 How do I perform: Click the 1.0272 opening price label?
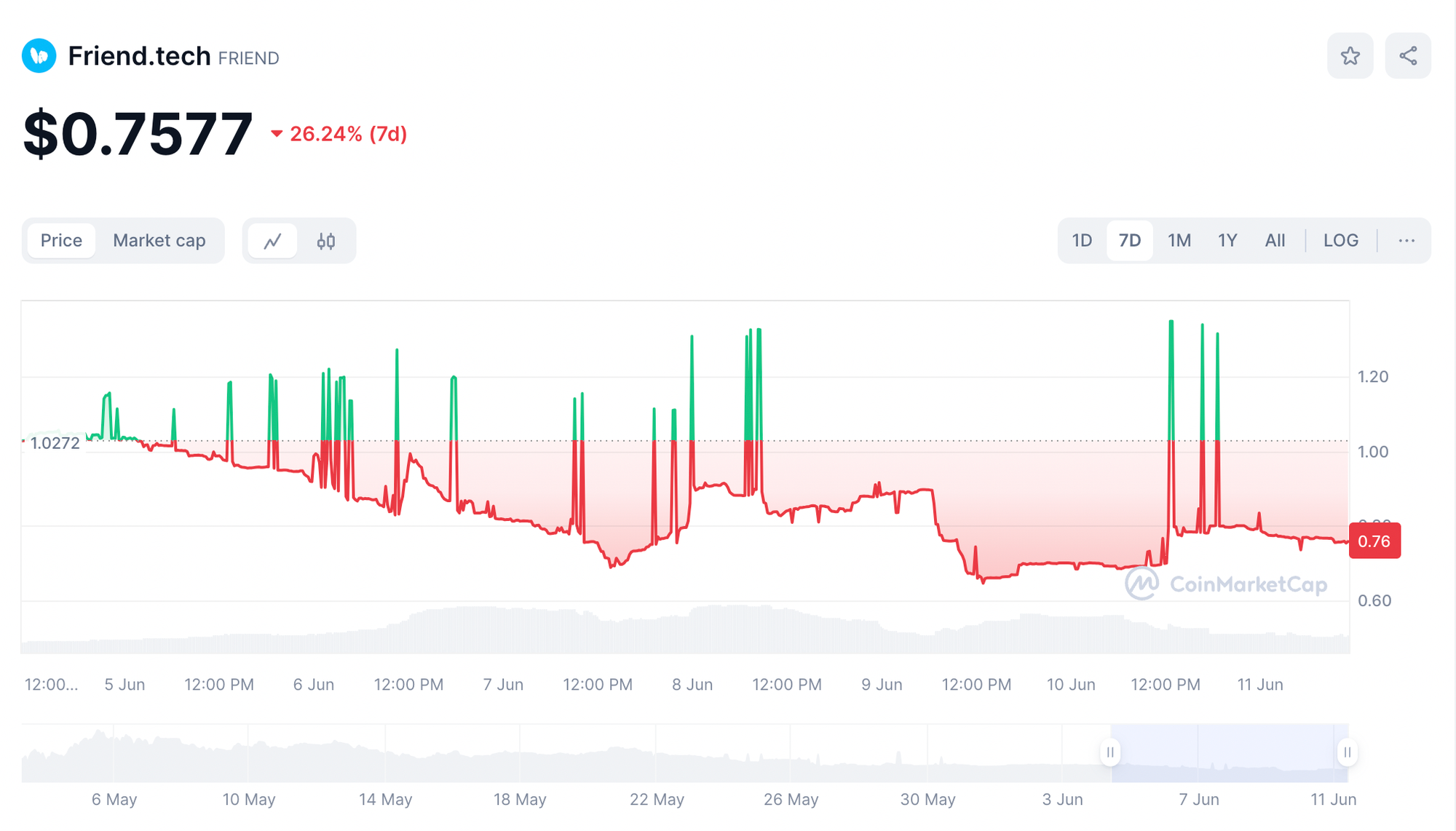click(x=55, y=443)
